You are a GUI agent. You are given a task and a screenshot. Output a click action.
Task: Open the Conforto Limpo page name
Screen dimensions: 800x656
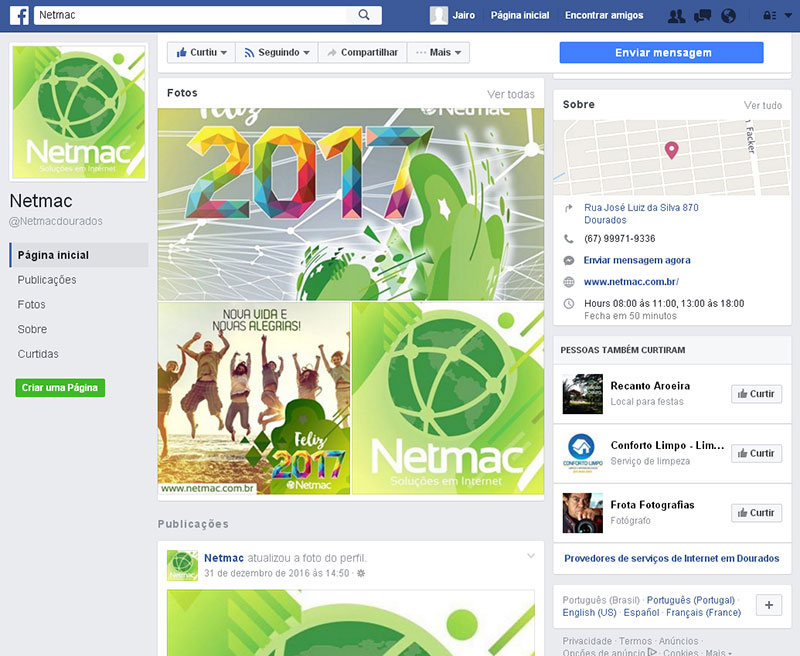[667, 445]
